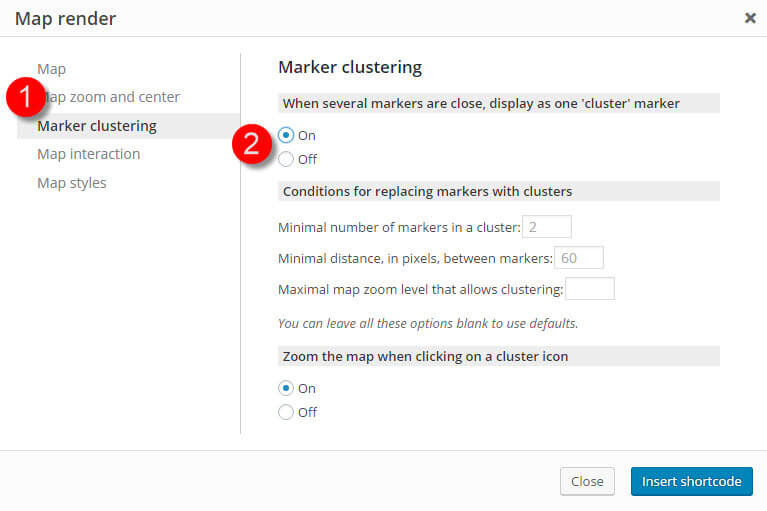Disable zoom on cluster icon click
Screen dimensions: 767x511
pos(286,412)
